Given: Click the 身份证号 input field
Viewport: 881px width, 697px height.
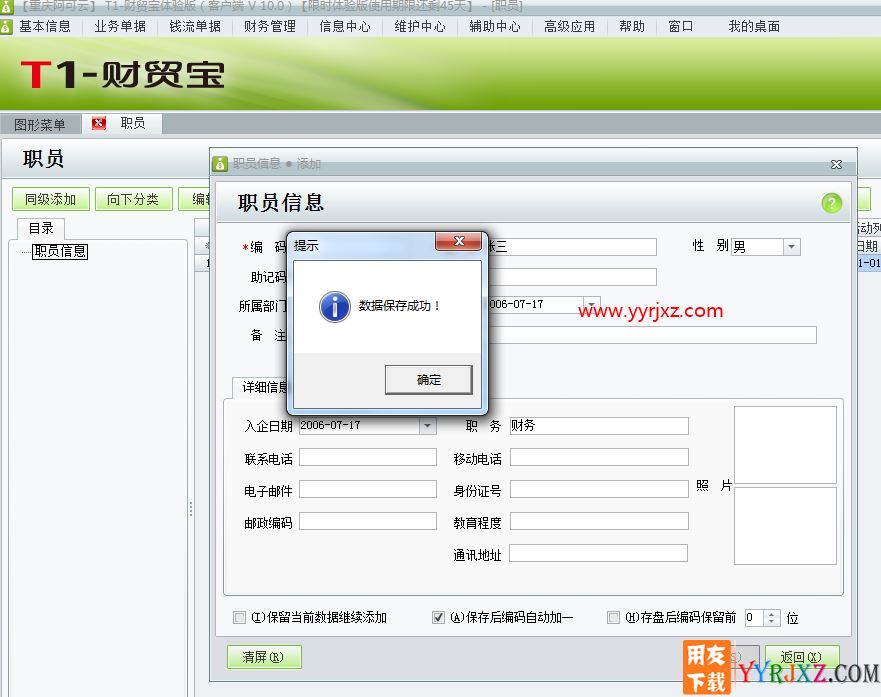Looking at the screenshot, I should click(599, 489).
